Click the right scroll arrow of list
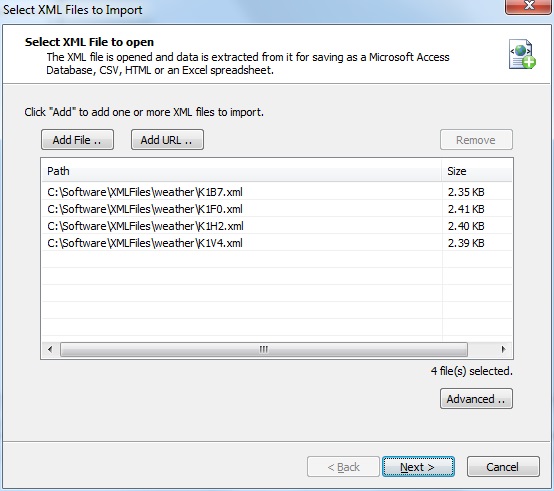 503,349
